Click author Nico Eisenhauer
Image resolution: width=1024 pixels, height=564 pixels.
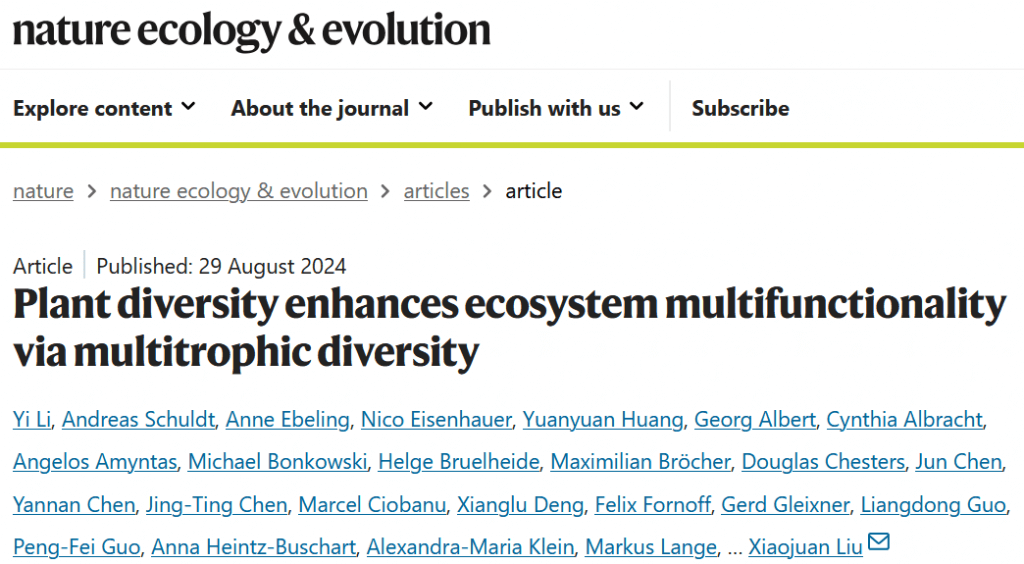click(435, 419)
